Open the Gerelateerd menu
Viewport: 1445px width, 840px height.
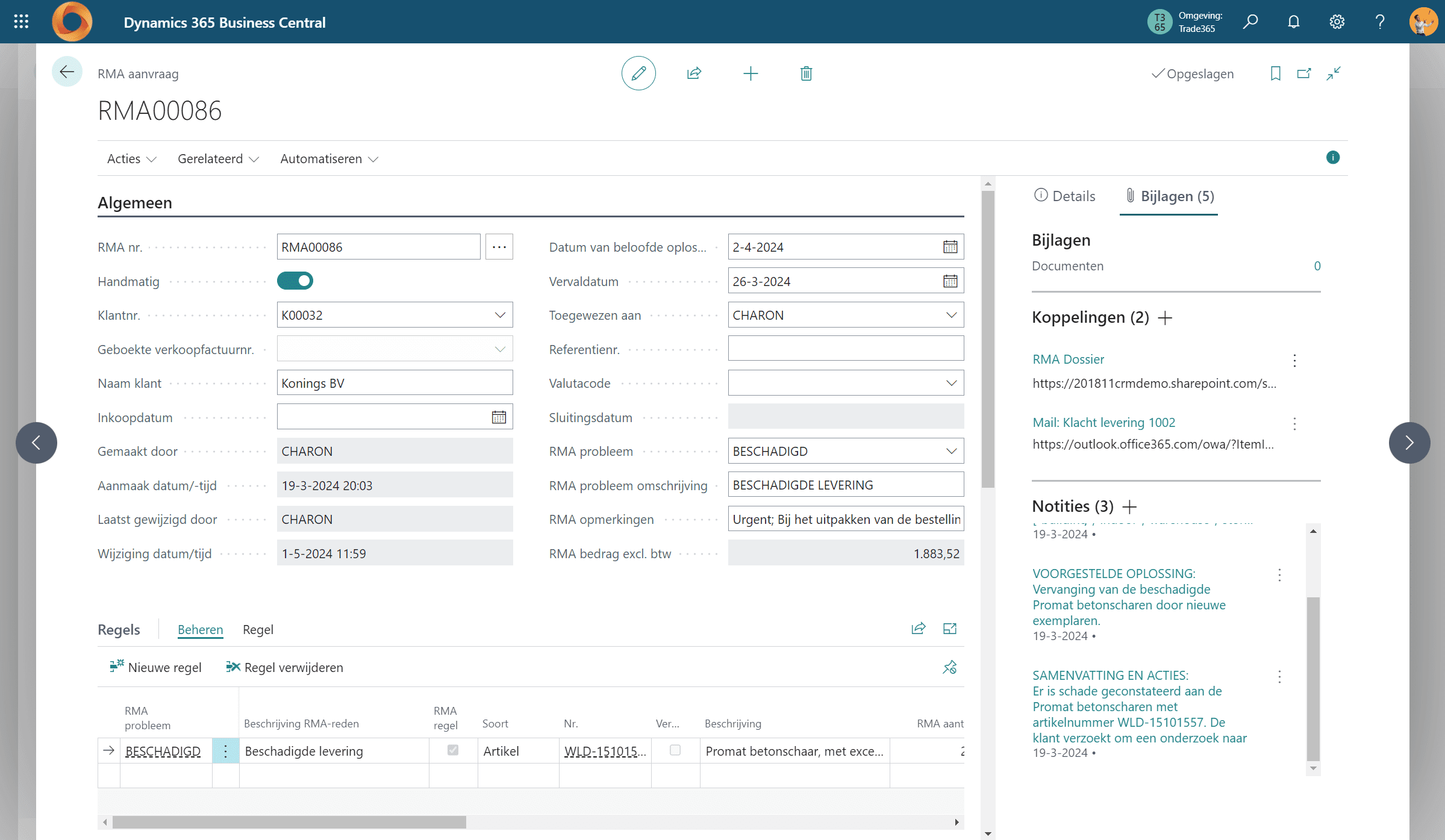pyautogui.click(x=218, y=159)
